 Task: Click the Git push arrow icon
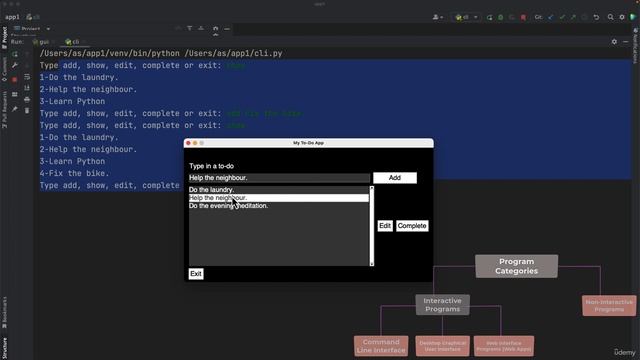coord(573,17)
